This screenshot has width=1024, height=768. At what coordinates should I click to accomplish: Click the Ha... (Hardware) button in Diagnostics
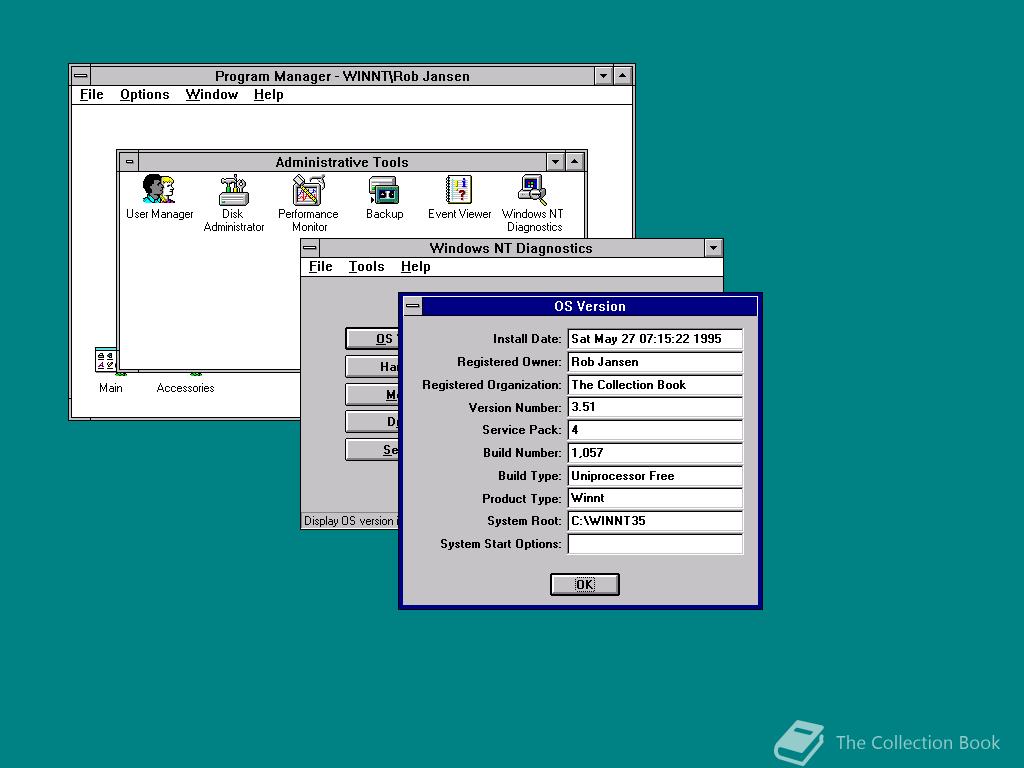point(372,366)
